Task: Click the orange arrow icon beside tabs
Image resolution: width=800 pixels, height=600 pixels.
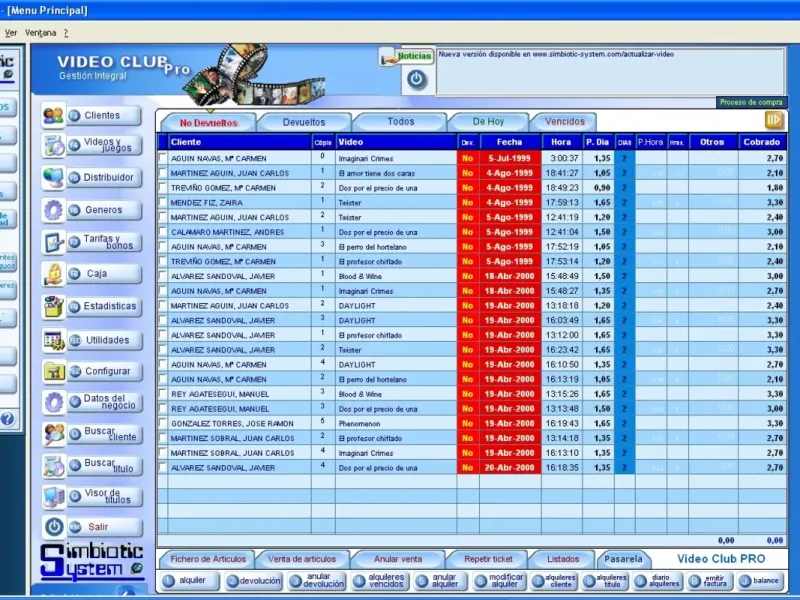Action: pyautogui.click(x=773, y=120)
